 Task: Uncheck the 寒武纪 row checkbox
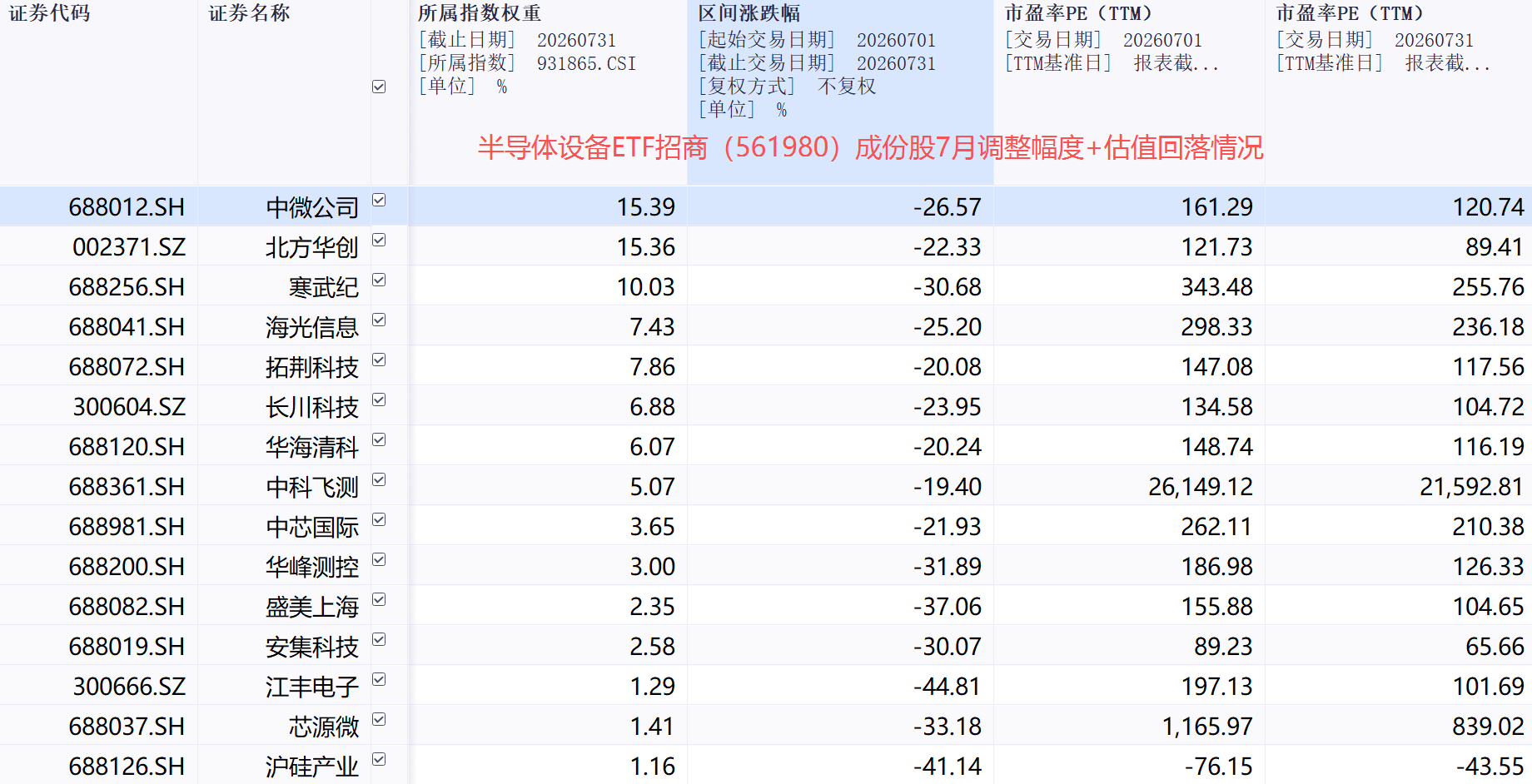pyautogui.click(x=379, y=280)
